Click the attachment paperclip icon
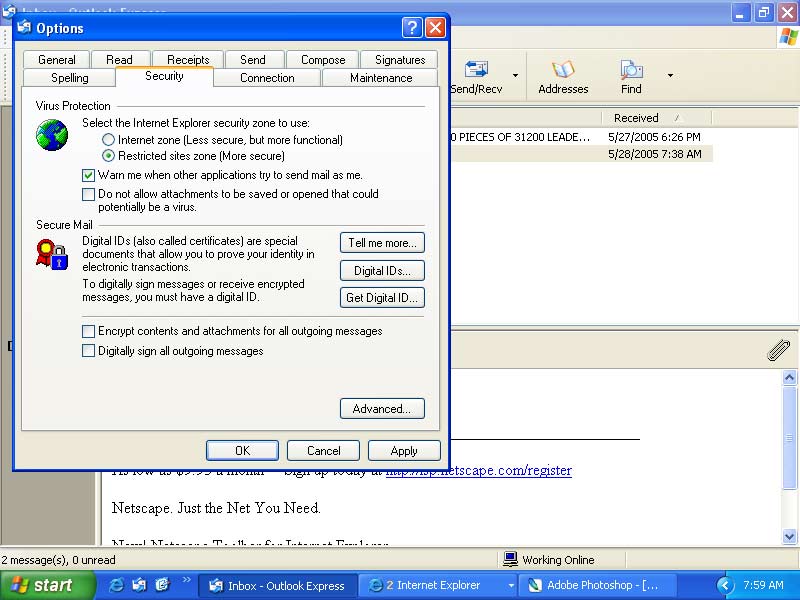The width and height of the screenshot is (800, 600). [x=779, y=350]
